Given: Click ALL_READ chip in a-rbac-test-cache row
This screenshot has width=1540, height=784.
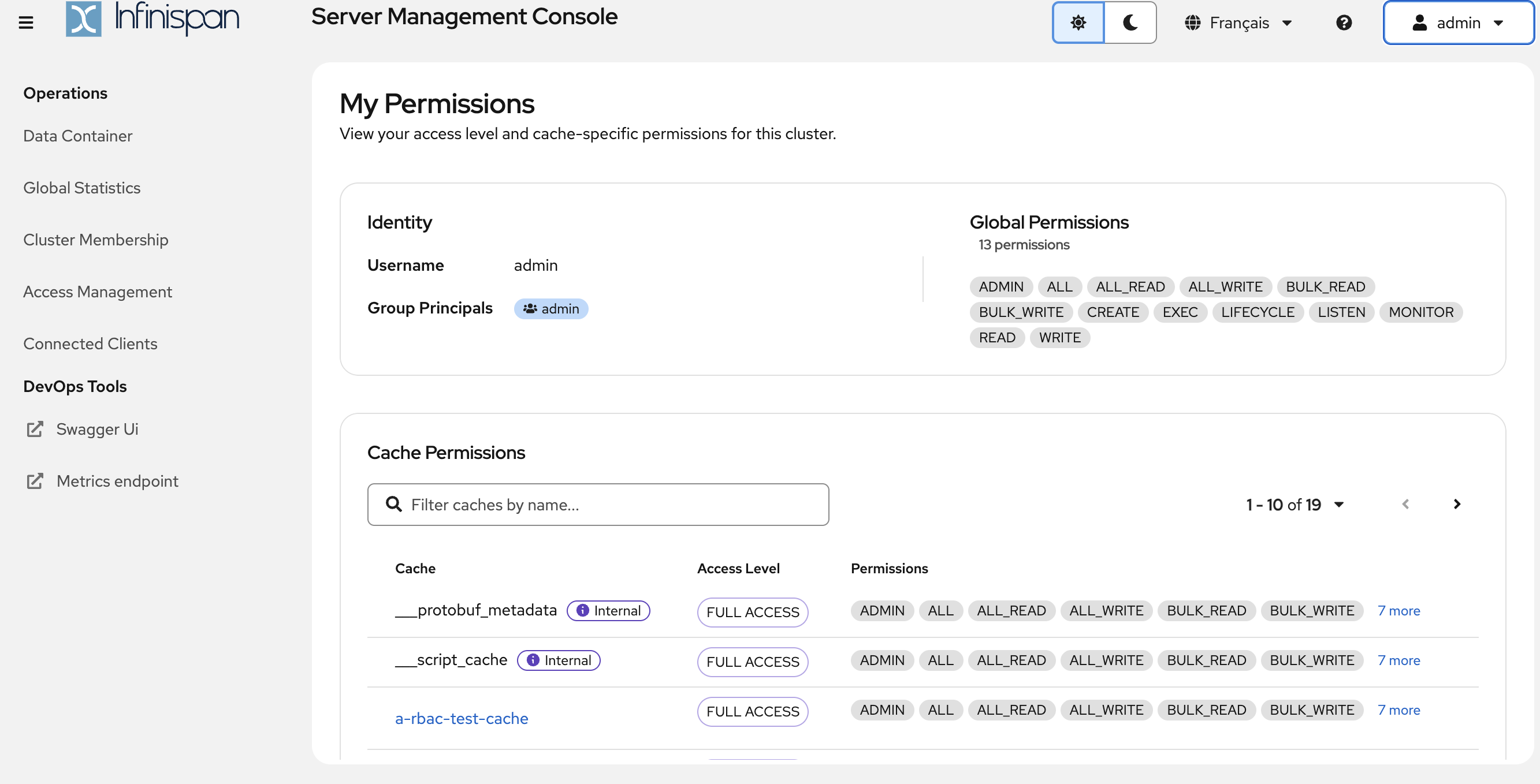Looking at the screenshot, I should 1011,710.
